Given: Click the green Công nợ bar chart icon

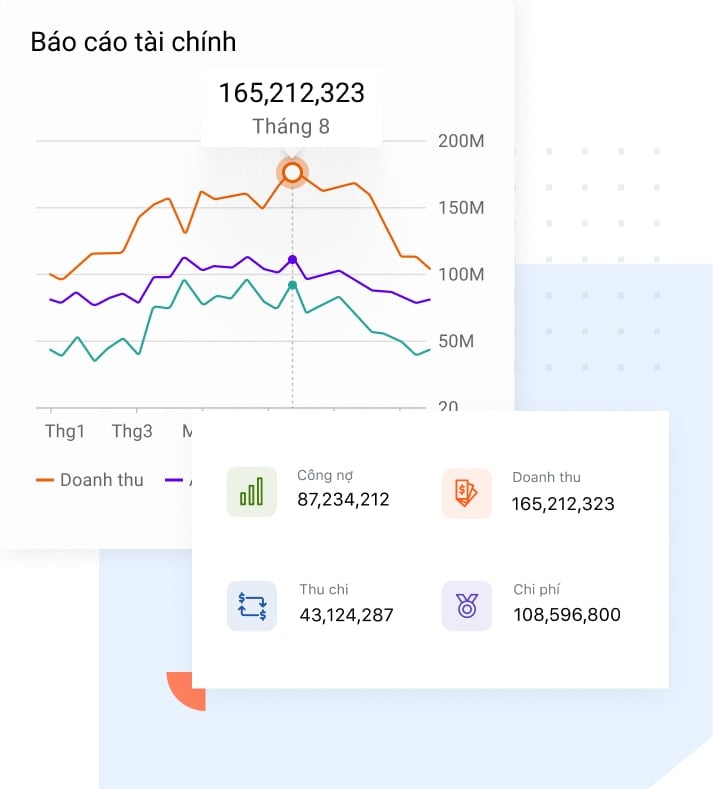Looking at the screenshot, I should [x=252, y=491].
